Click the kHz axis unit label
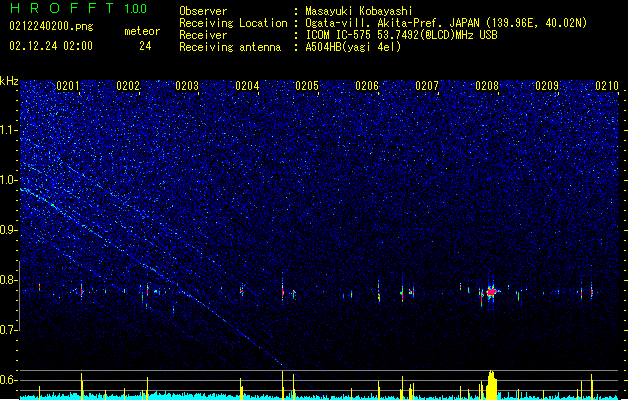The image size is (629, 400). click(9, 81)
